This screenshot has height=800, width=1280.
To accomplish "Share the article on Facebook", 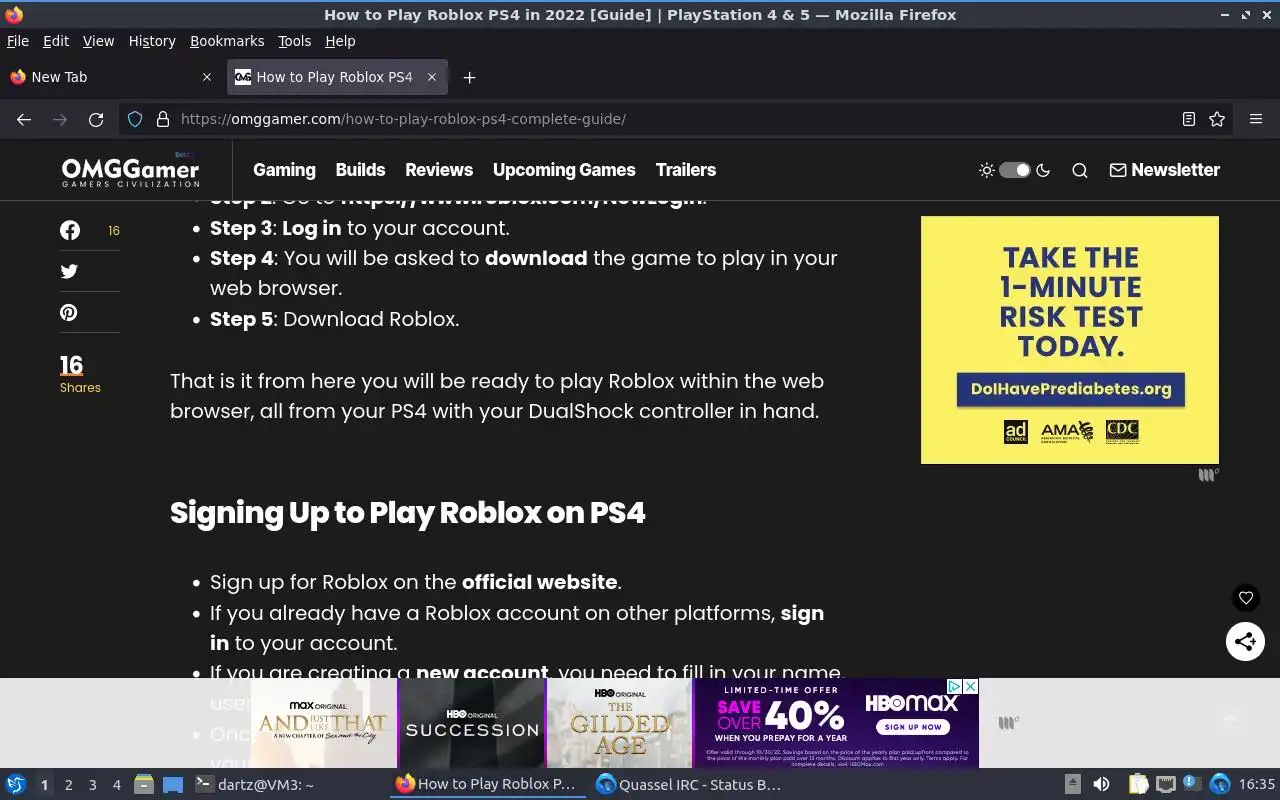I will click(x=70, y=230).
